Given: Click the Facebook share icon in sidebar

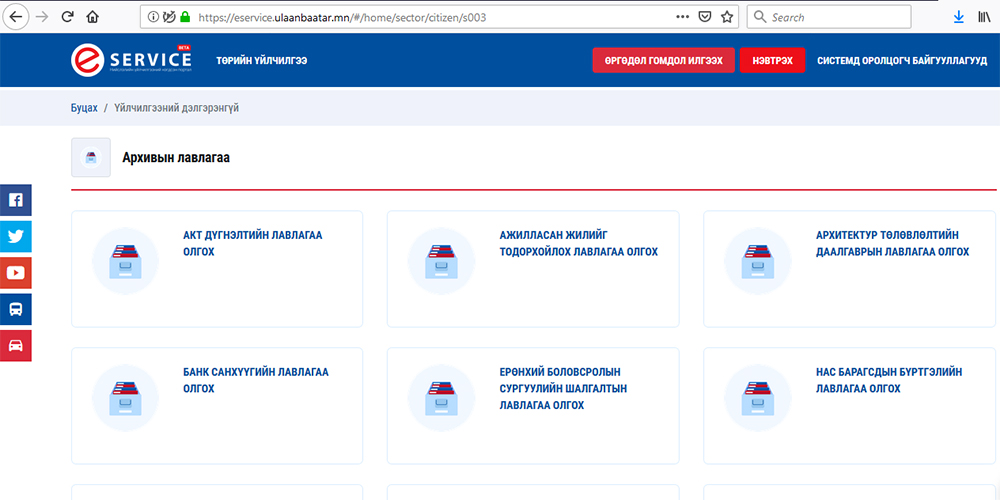Looking at the screenshot, I should coord(15,200).
